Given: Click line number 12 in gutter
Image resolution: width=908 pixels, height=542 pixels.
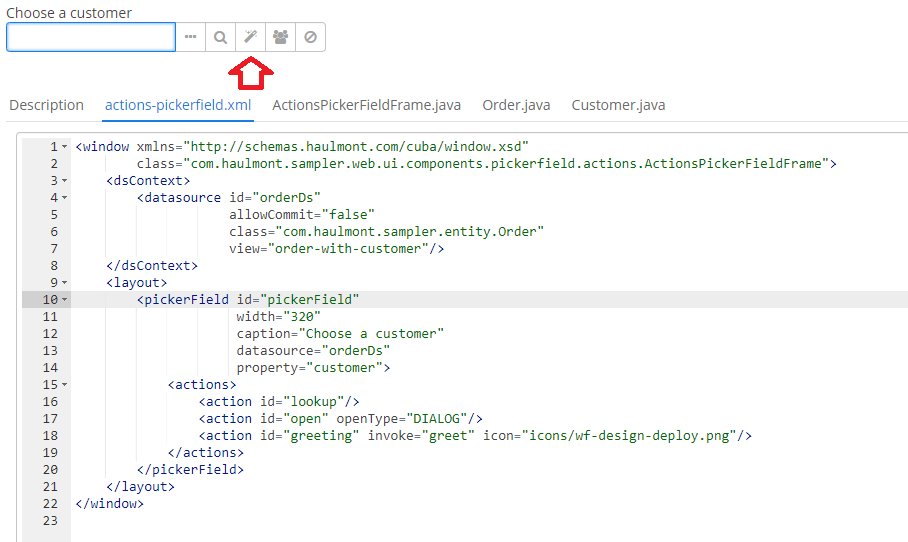Looking at the screenshot, I should point(50,334).
